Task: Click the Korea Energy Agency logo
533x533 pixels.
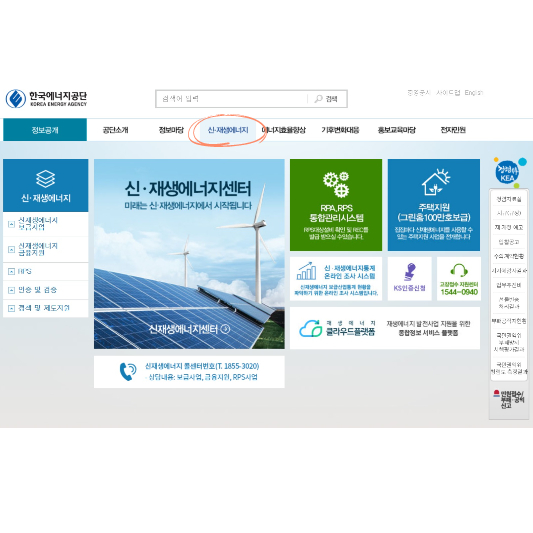Action: pos(46,99)
